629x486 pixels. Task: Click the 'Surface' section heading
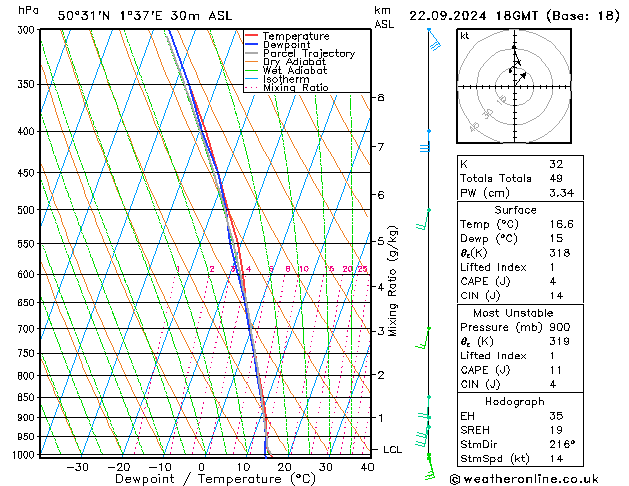click(x=515, y=210)
